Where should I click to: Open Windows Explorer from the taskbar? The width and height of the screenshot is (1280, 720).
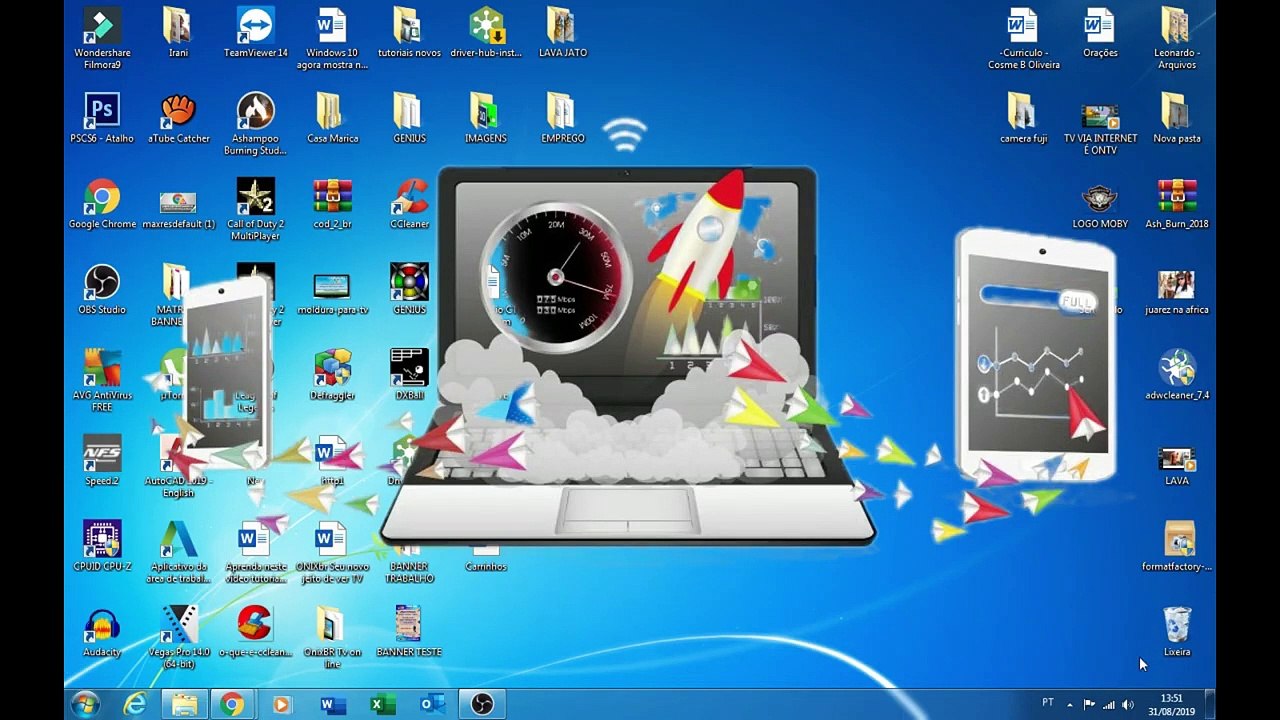[184, 705]
